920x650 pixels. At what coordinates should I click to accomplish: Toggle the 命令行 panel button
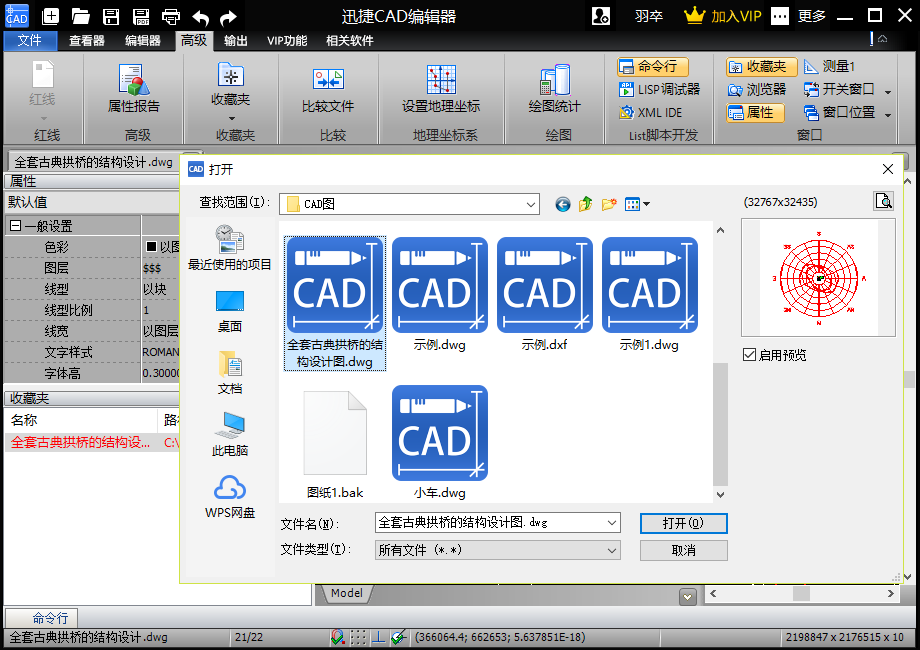[652, 66]
